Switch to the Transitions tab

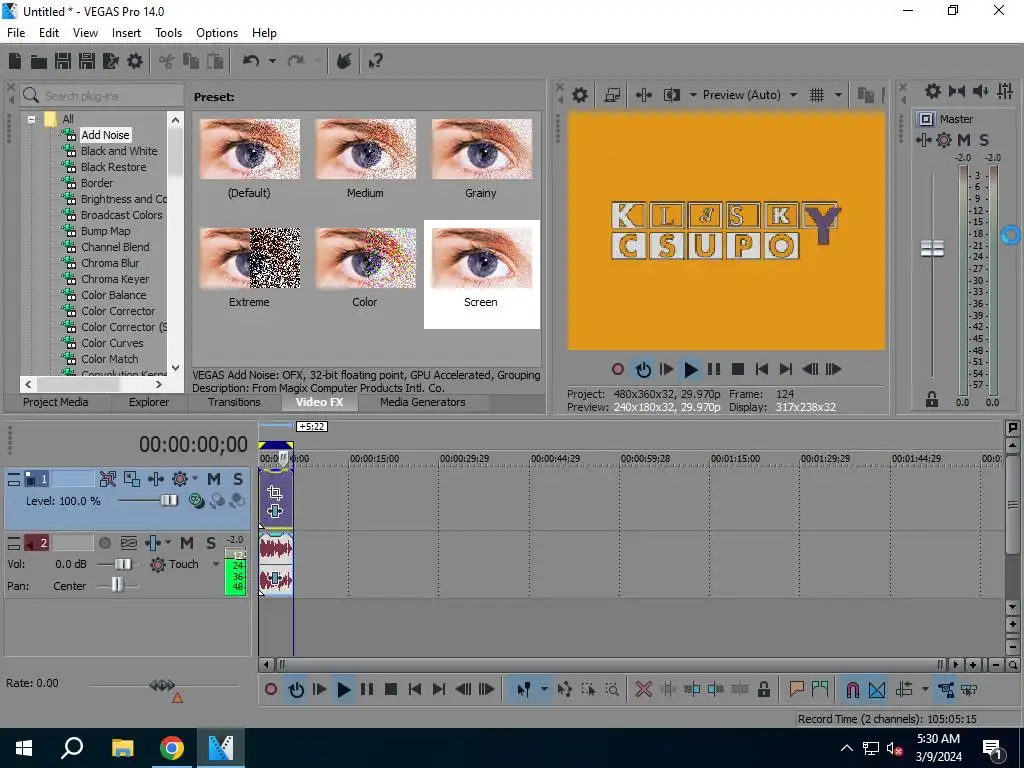(234, 402)
